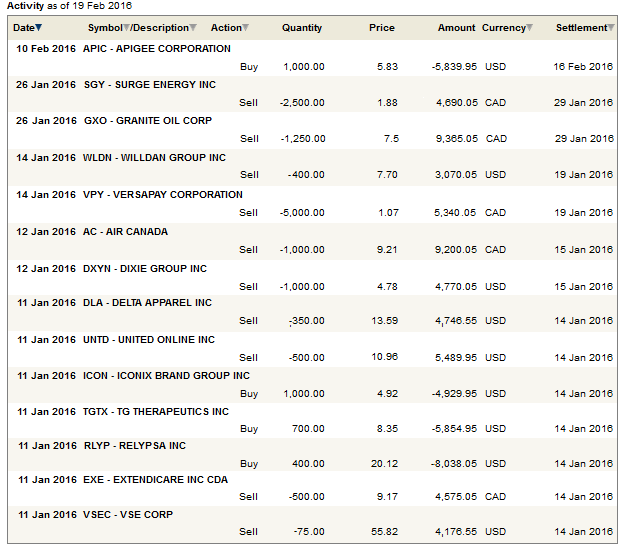Screen dimensions: 630x555
Task: Open the ICON - Iconix Brand Group entry
Action: 166,376
